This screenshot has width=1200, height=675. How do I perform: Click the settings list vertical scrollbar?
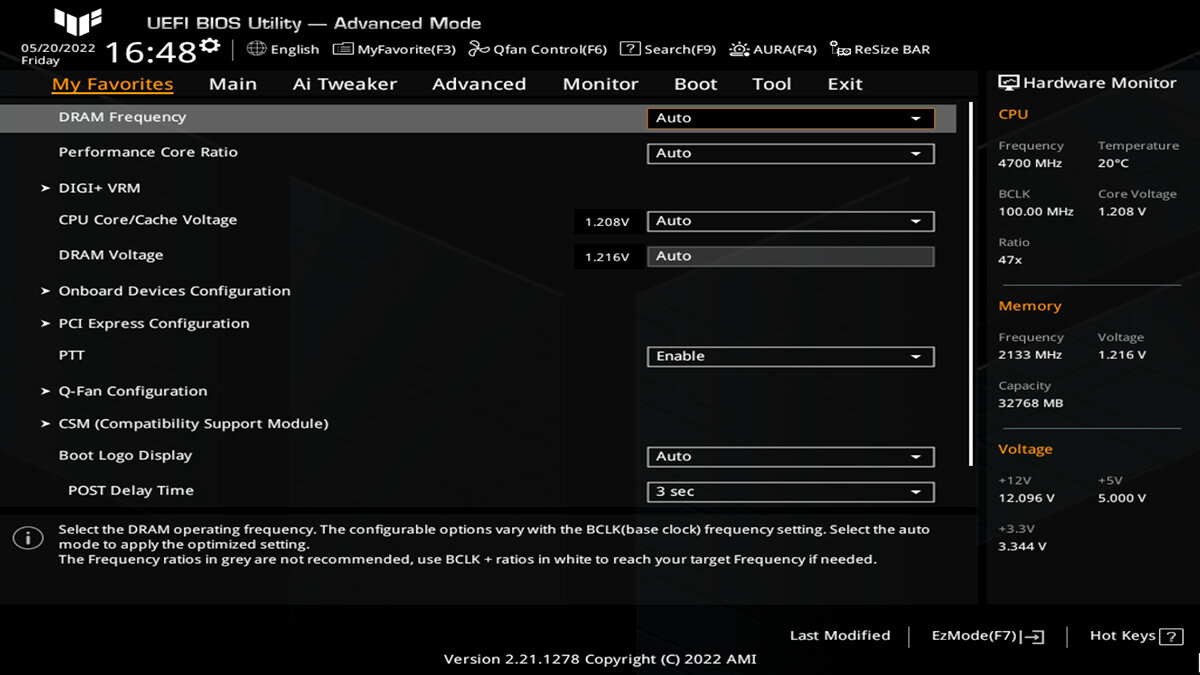[x=970, y=284]
